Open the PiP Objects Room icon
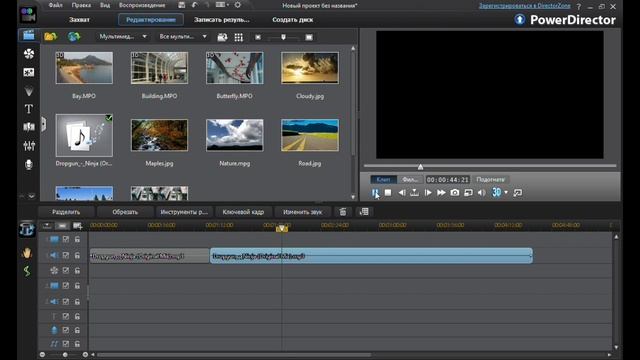Viewport: 640px width, 360px height. (29, 72)
